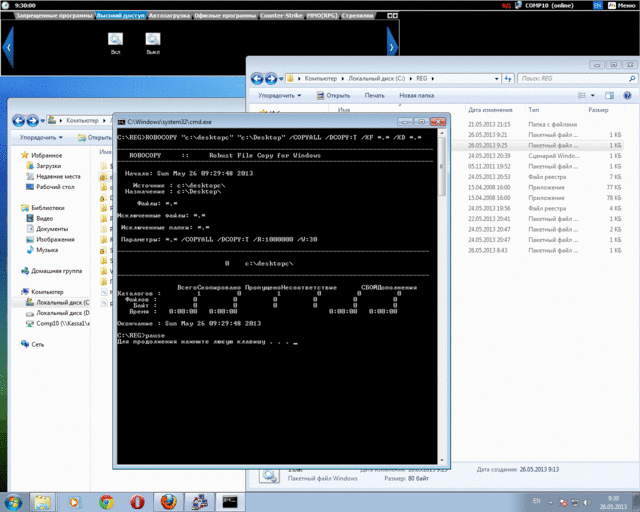This screenshot has height=512, width=640.
Task: Click 'Открыть' in REG window toolbar
Action: pyautogui.click(x=333, y=96)
